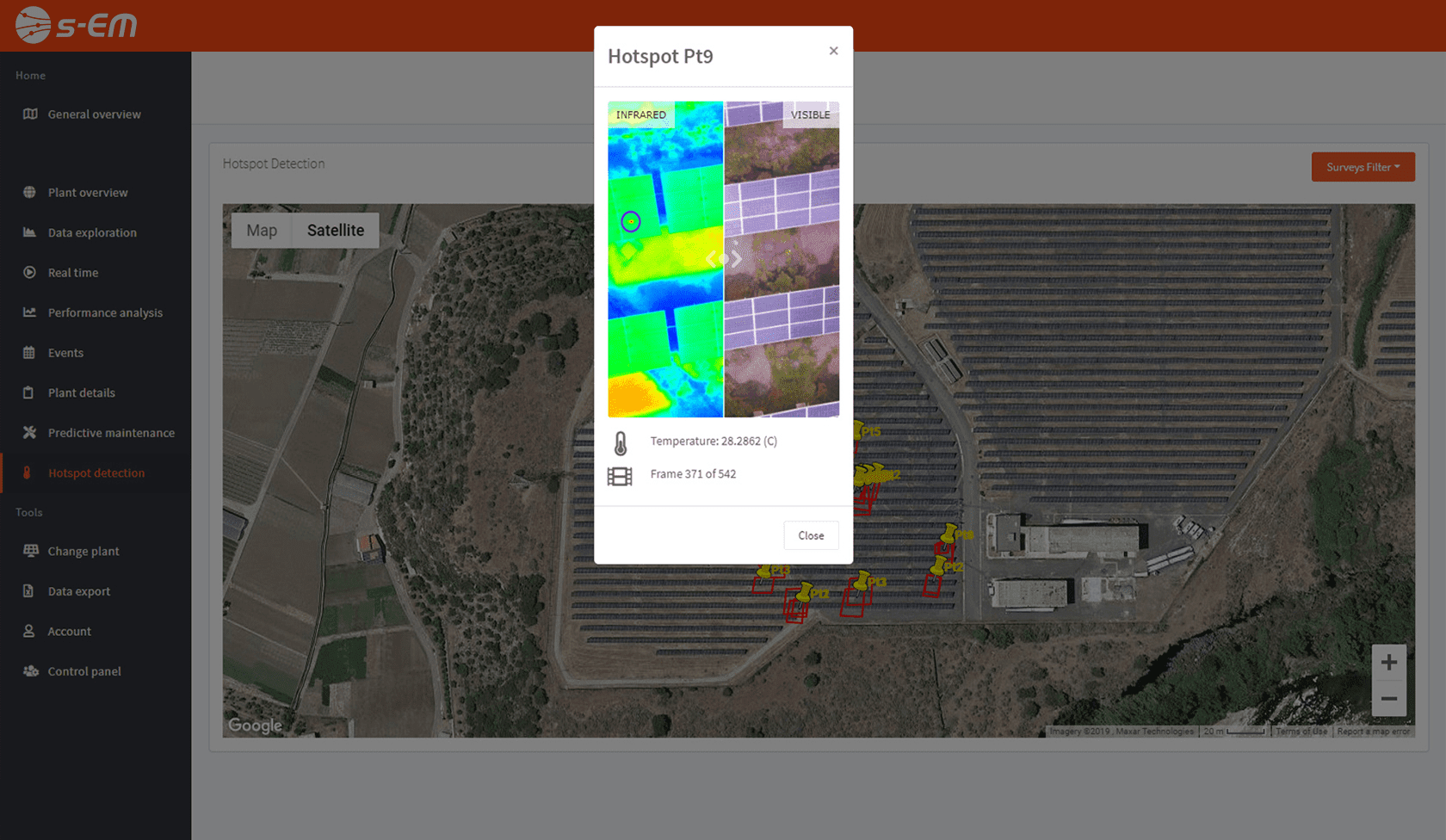Click the thermometer icon beside Temperature
Image resolution: width=1446 pixels, height=840 pixels.
pyautogui.click(x=620, y=442)
